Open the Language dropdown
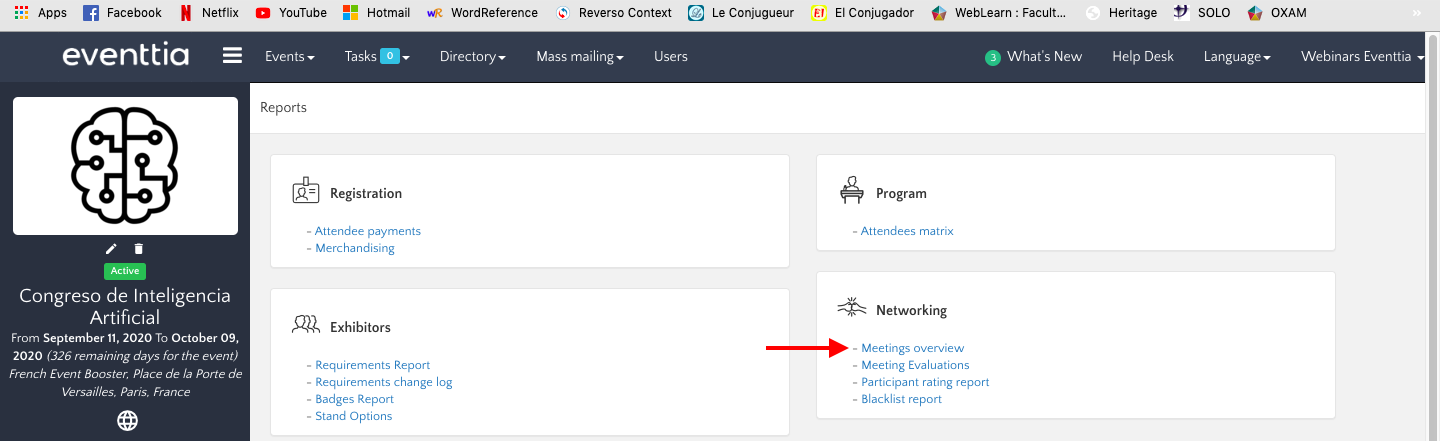The width and height of the screenshot is (1440, 441). point(1237,57)
